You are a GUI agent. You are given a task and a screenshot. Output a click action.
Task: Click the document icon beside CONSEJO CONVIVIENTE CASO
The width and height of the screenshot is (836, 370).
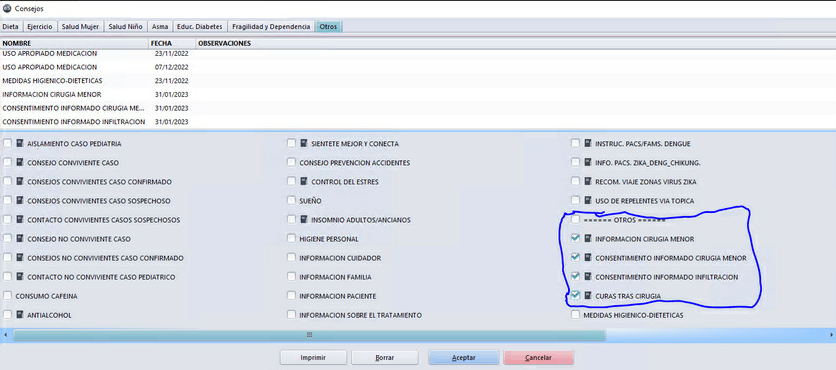20,163
